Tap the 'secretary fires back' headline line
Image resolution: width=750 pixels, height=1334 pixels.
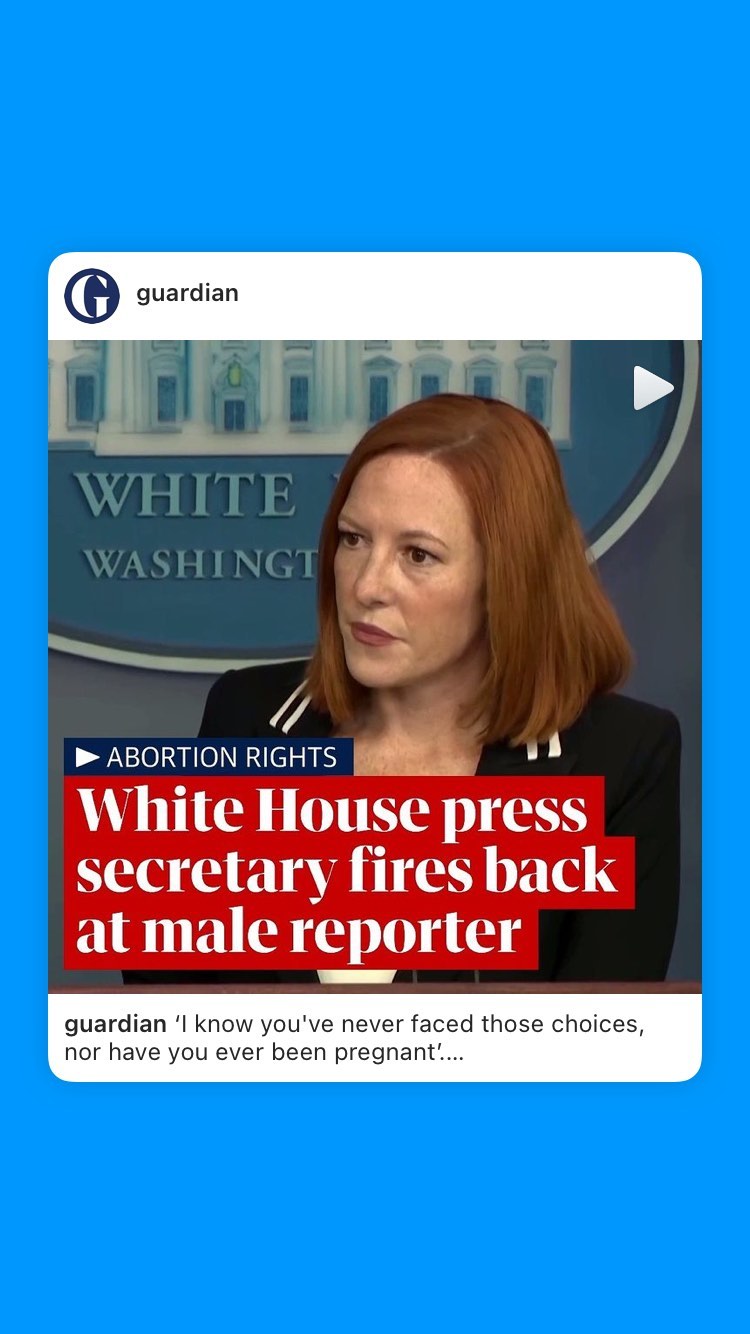[347, 869]
